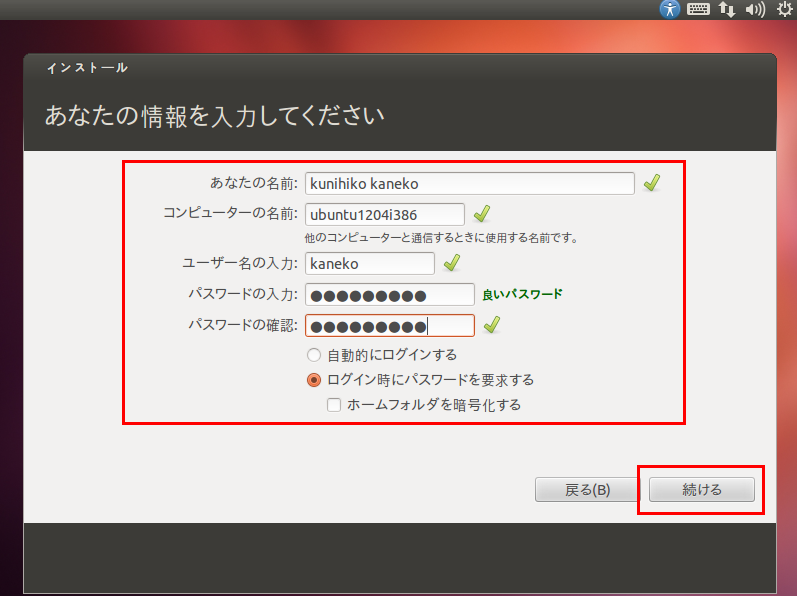The height and width of the screenshot is (596, 797).
Task: Click the コンピューターの名前: label
Action: pos(230,213)
